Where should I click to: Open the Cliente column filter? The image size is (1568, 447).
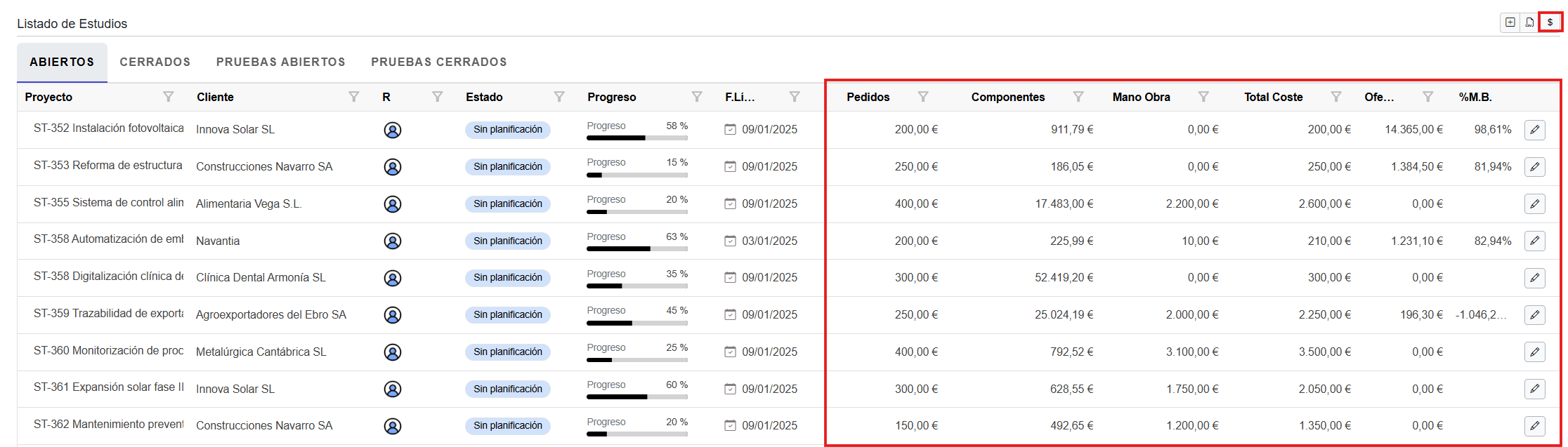click(354, 97)
